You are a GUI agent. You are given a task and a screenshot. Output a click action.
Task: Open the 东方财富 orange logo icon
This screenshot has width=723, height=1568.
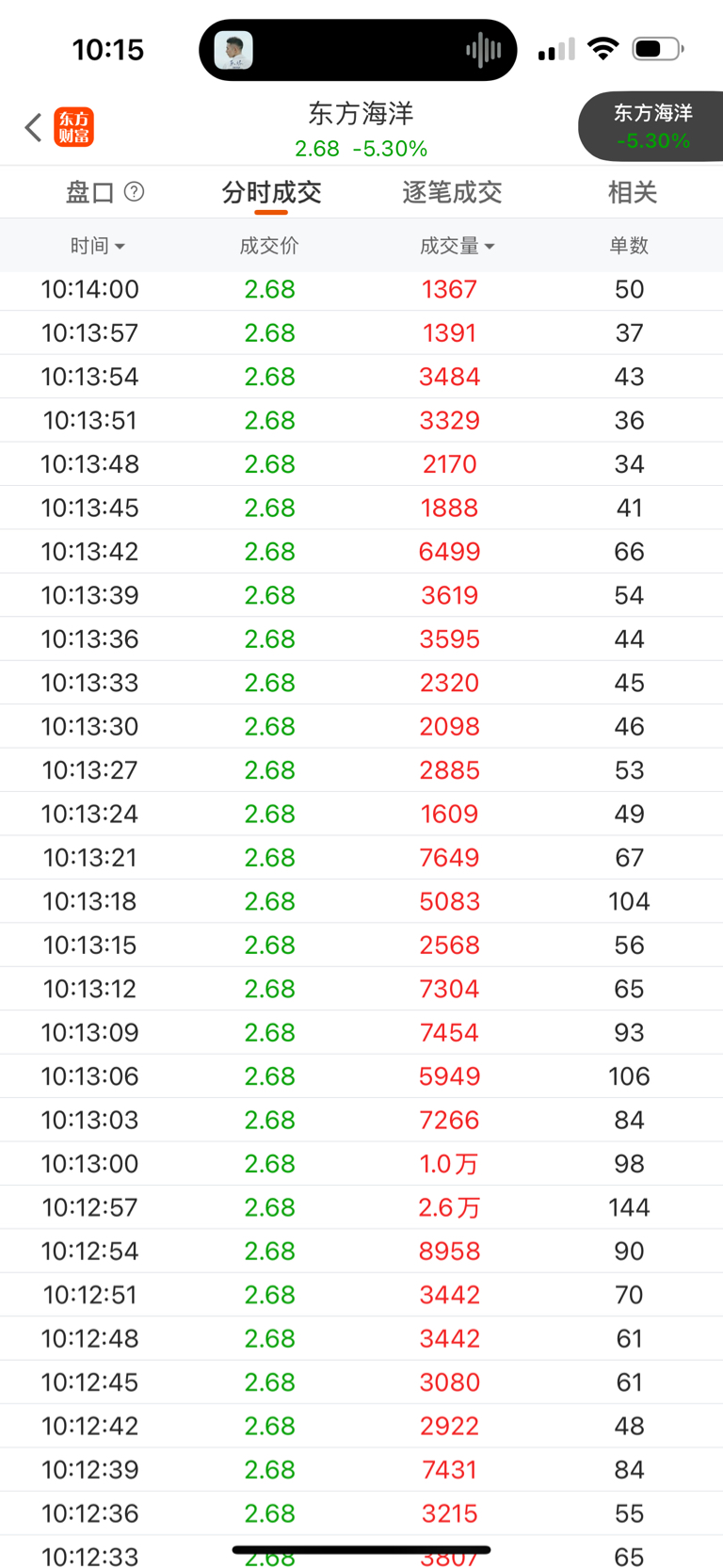point(73,127)
